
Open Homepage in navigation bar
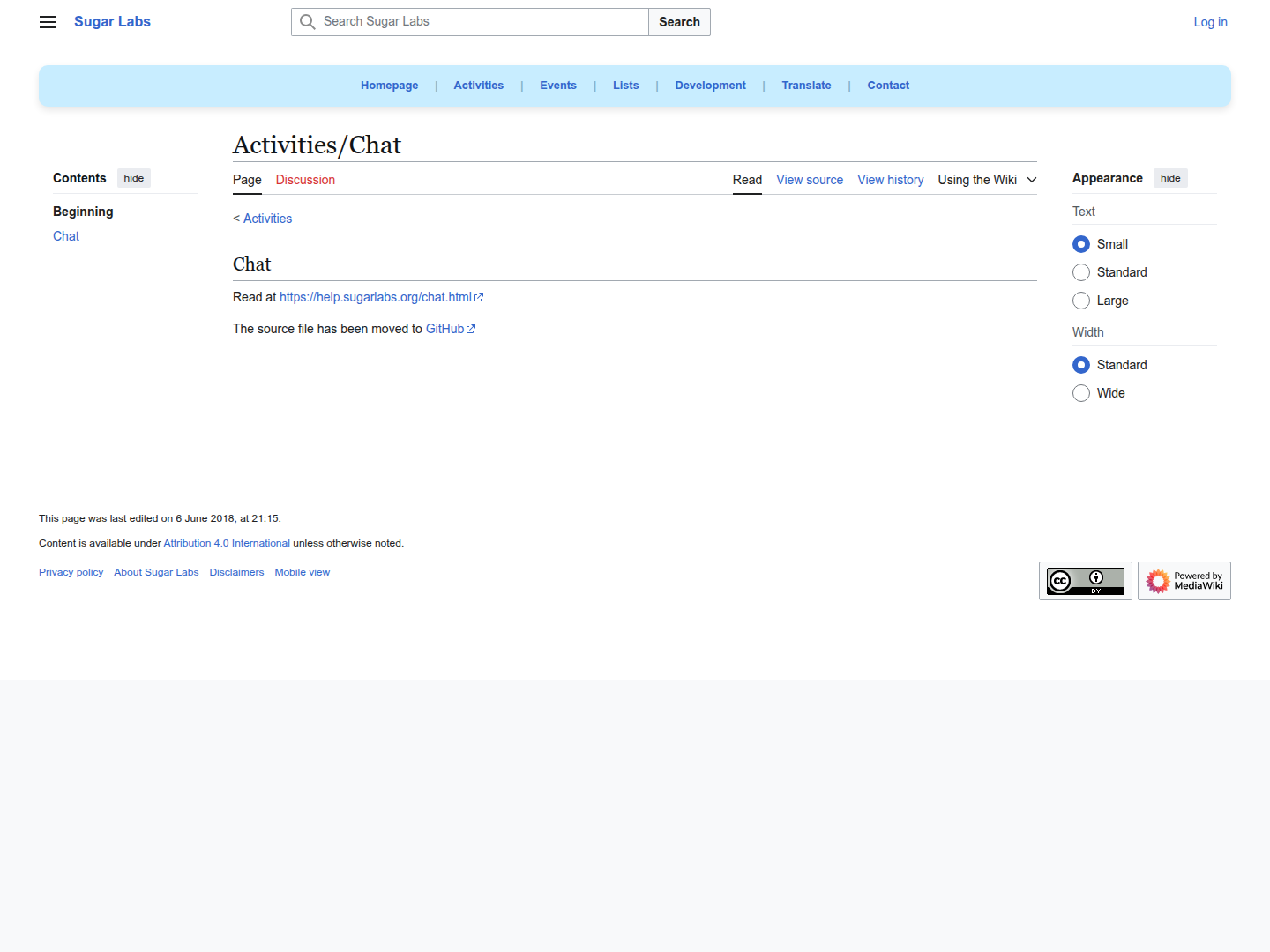click(390, 86)
